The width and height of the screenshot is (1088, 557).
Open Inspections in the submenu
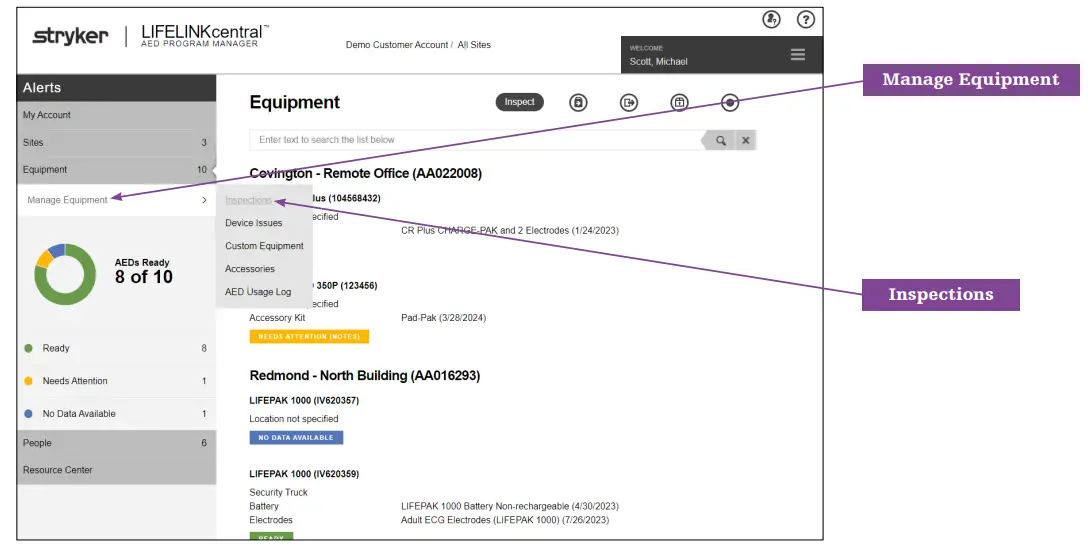[x=248, y=200]
